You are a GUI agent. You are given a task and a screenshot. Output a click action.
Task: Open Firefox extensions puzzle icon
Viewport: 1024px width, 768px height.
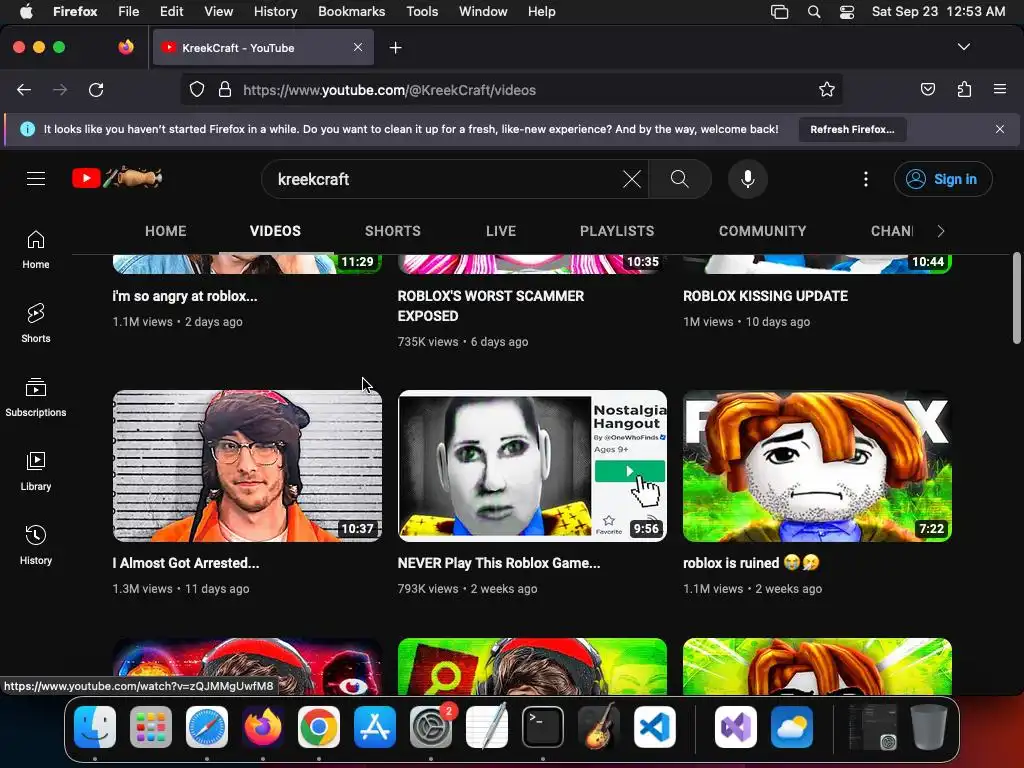pyautogui.click(x=964, y=89)
